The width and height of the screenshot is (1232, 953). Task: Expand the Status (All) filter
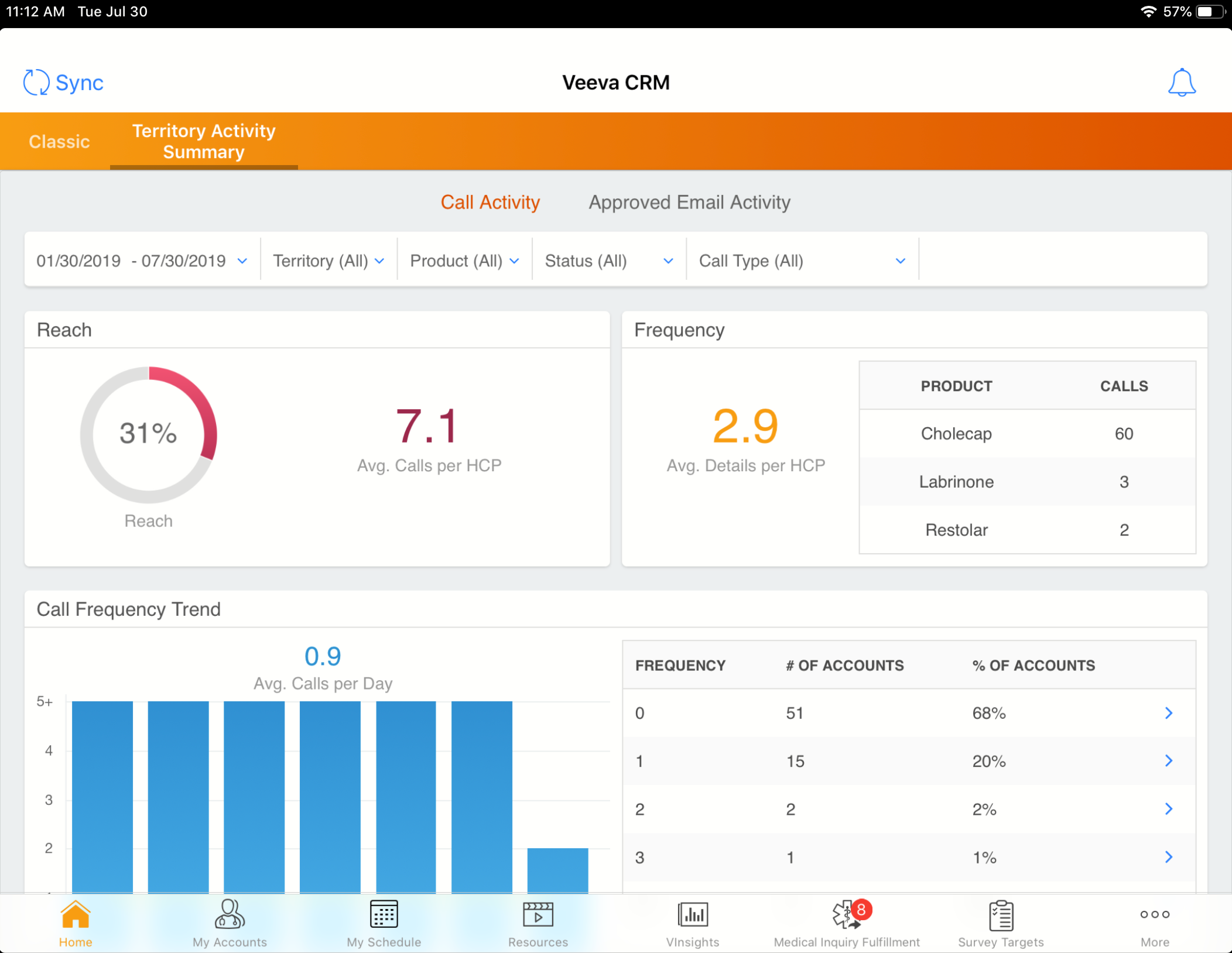click(x=608, y=260)
